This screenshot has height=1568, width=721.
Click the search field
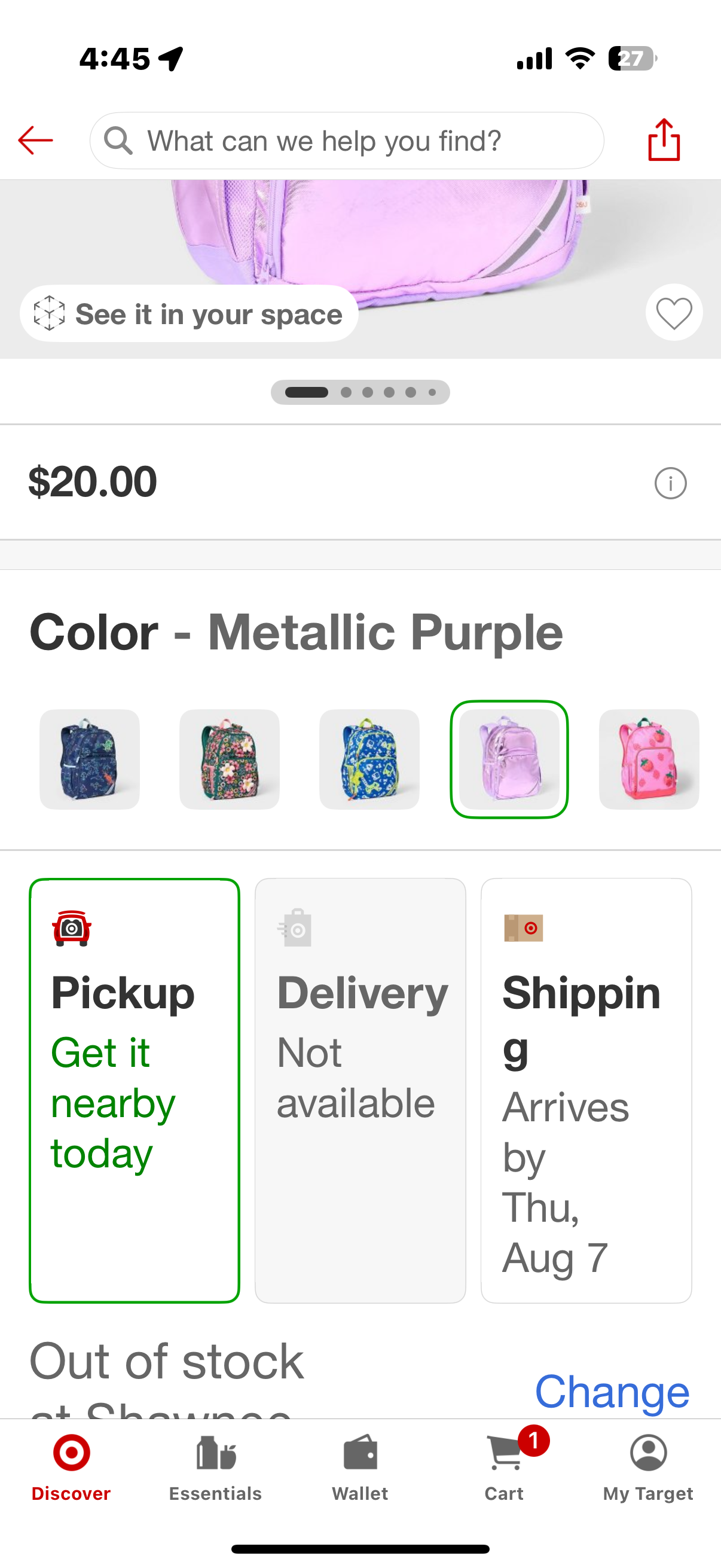(x=347, y=141)
